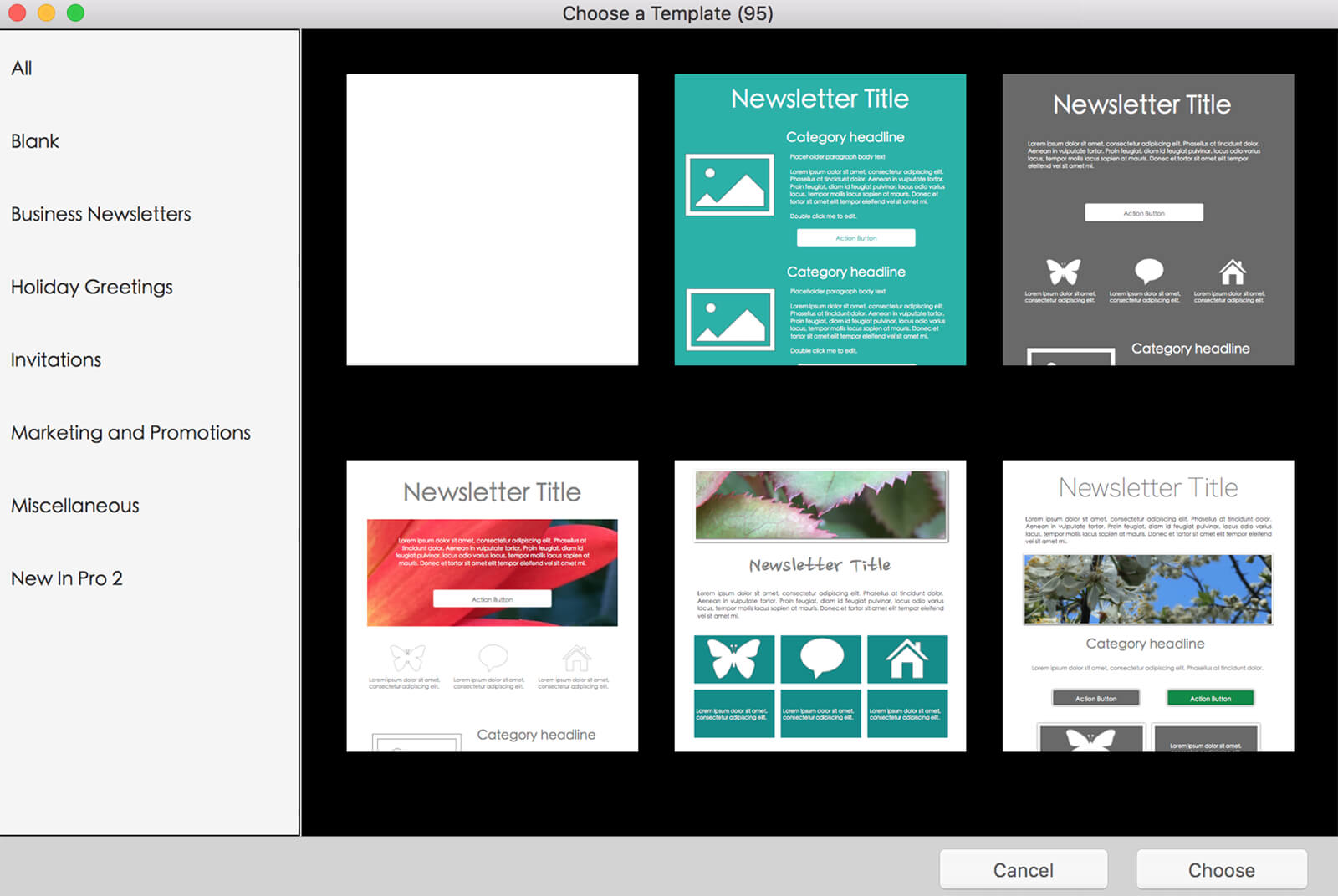Viewport: 1338px width, 896px height.
Task: Choose the blank white template thumbnail
Action: (x=493, y=220)
